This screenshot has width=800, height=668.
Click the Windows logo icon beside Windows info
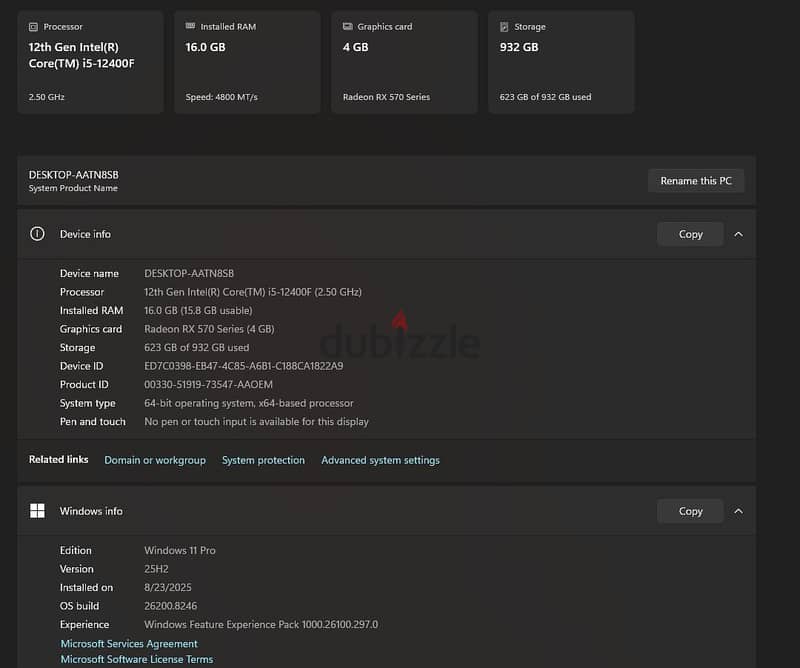37,511
